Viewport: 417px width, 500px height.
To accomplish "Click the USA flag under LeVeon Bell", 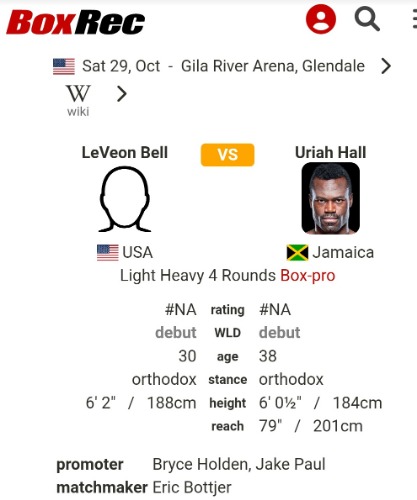I will [x=108, y=253].
